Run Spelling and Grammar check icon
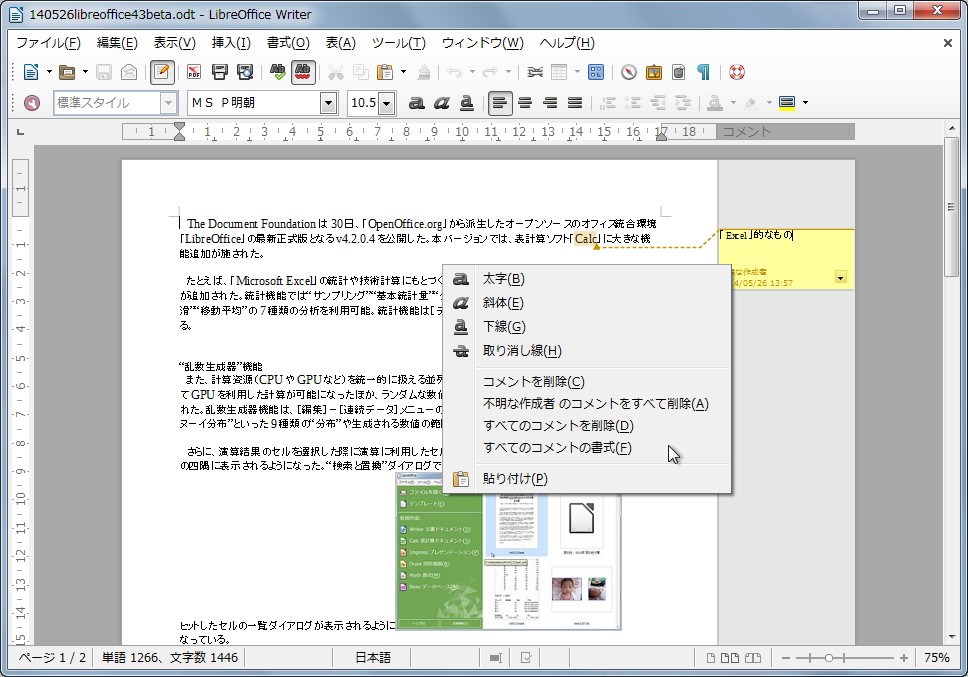 [x=278, y=72]
